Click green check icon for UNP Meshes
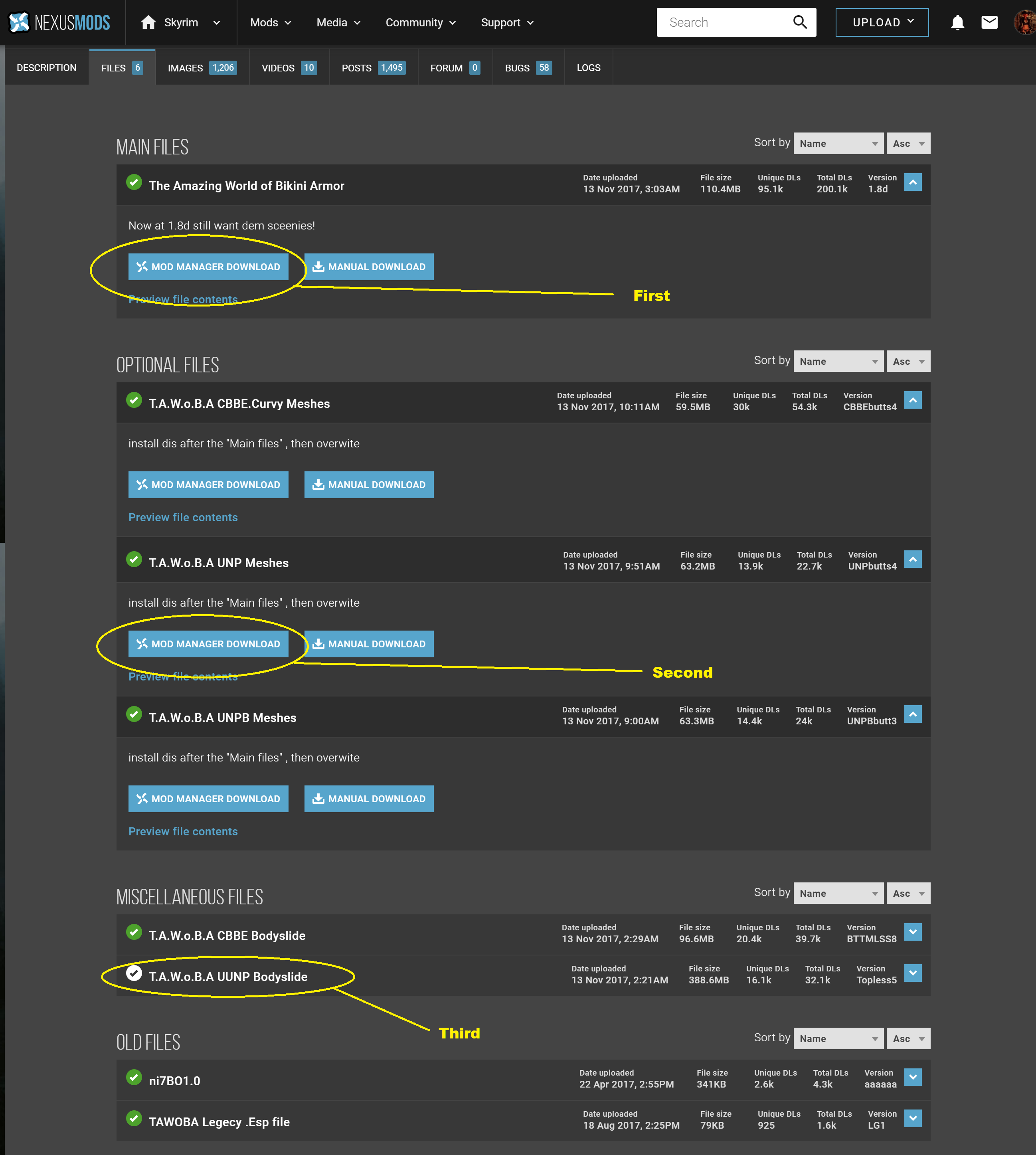1036x1155 pixels. tap(134, 559)
